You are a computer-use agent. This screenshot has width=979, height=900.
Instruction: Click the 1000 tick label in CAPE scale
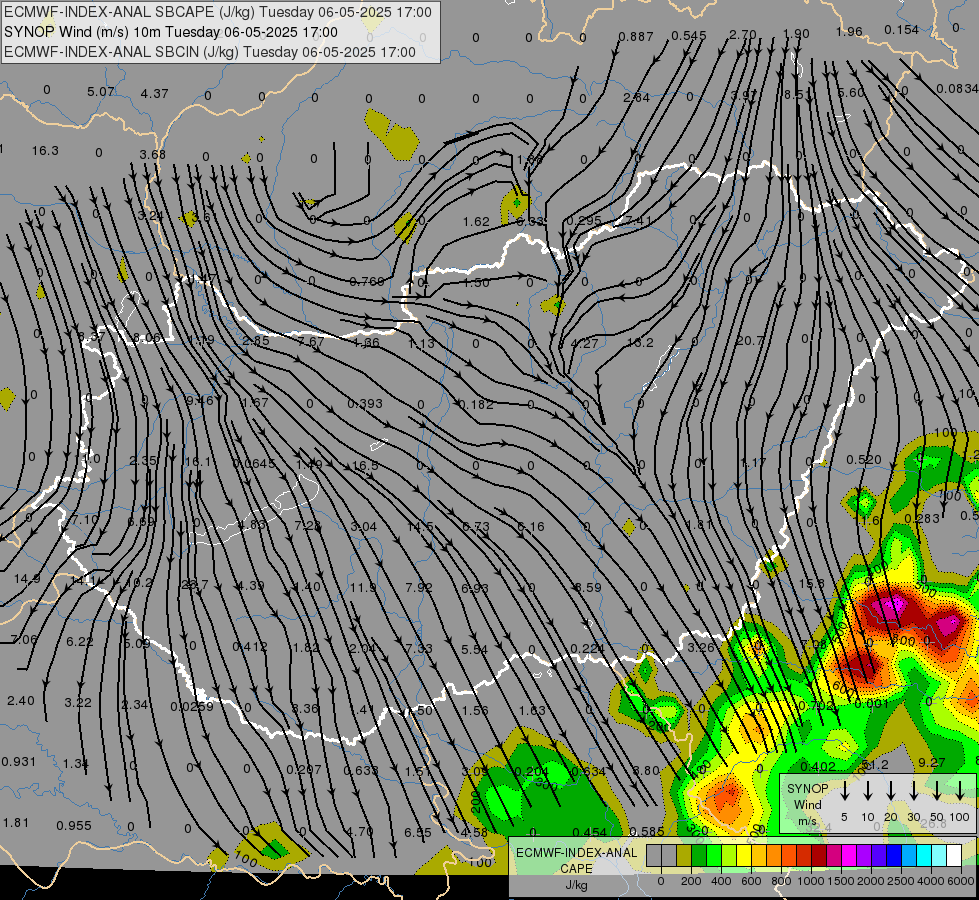(811, 881)
